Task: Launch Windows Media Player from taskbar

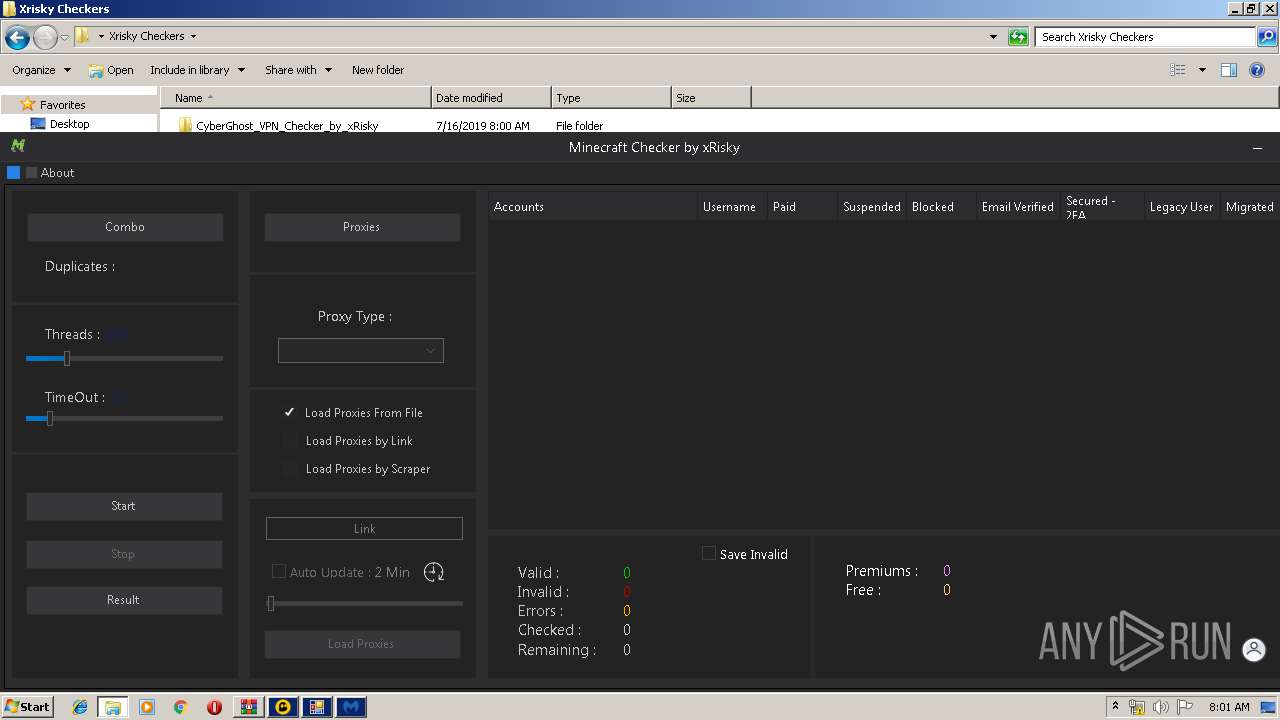Action: tap(147, 707)
